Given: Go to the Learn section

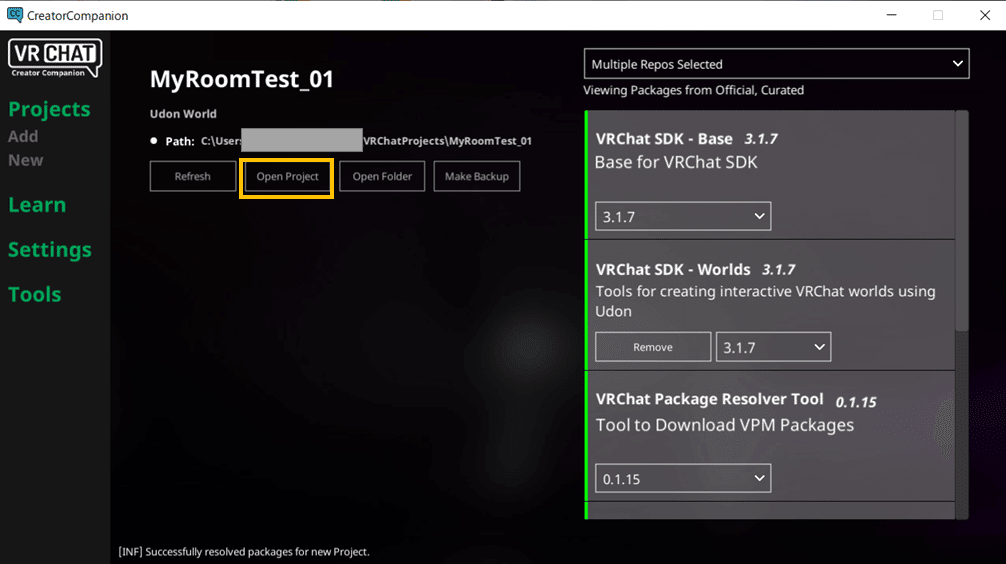Looking at the screenshot, I should tap(37, 205).
